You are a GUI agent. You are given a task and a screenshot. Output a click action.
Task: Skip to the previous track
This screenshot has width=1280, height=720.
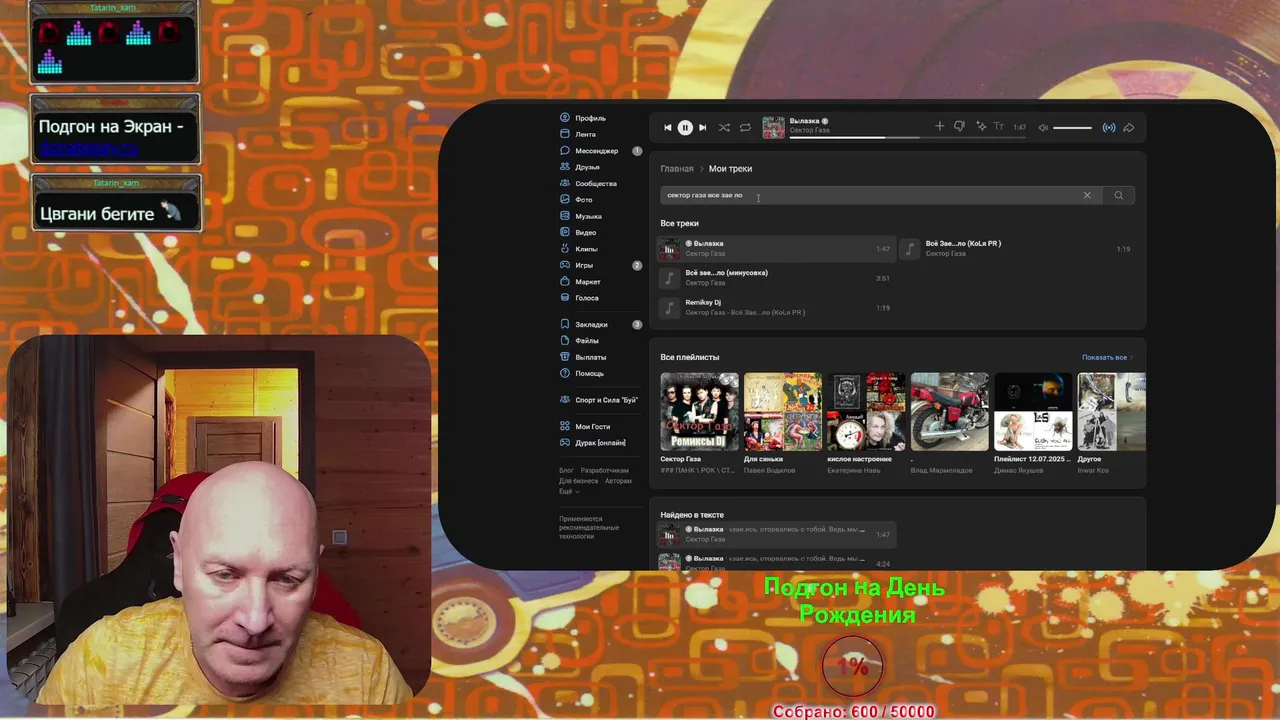coord(668,127)
